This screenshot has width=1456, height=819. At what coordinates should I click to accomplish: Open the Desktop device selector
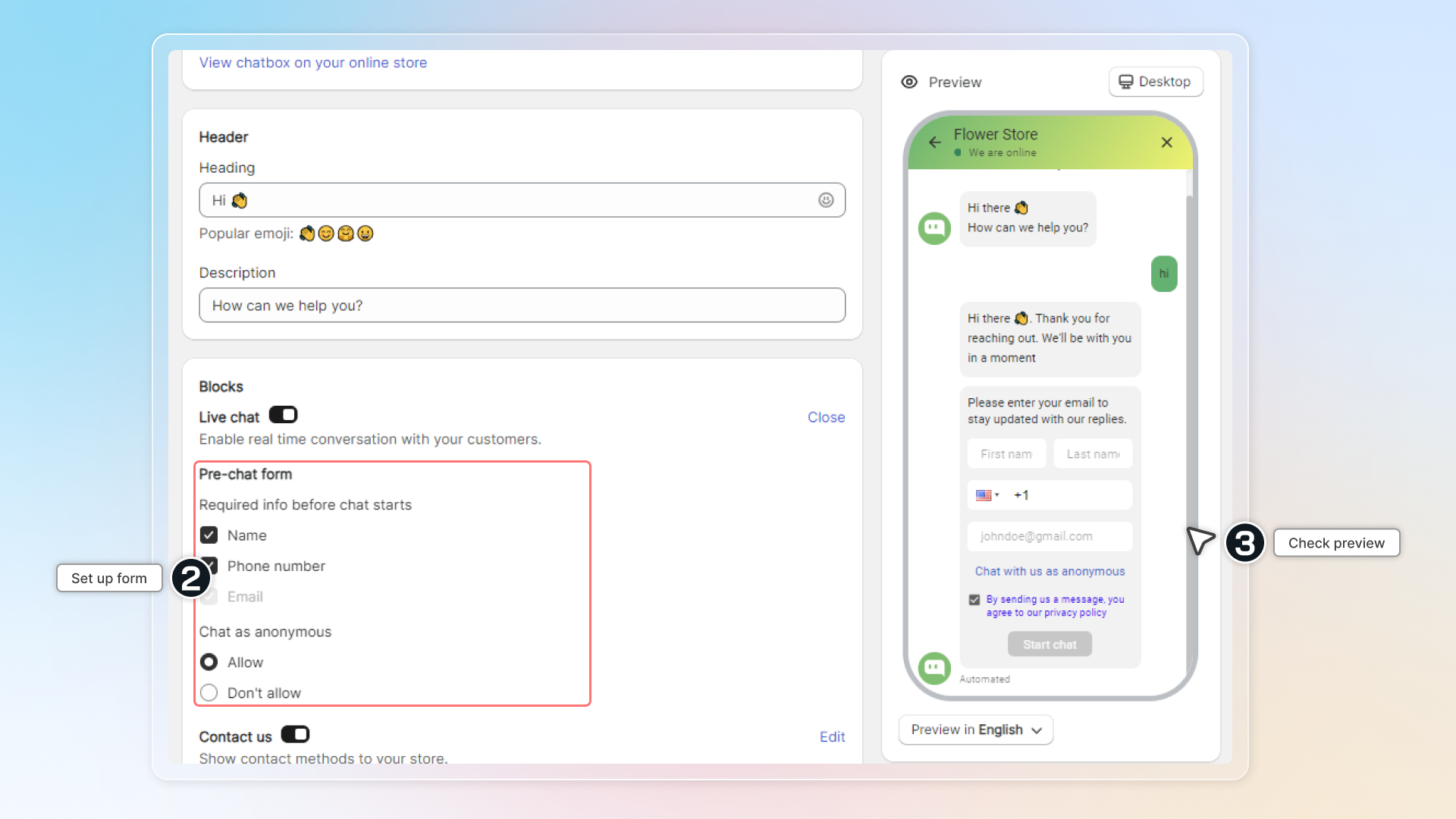1155,82
